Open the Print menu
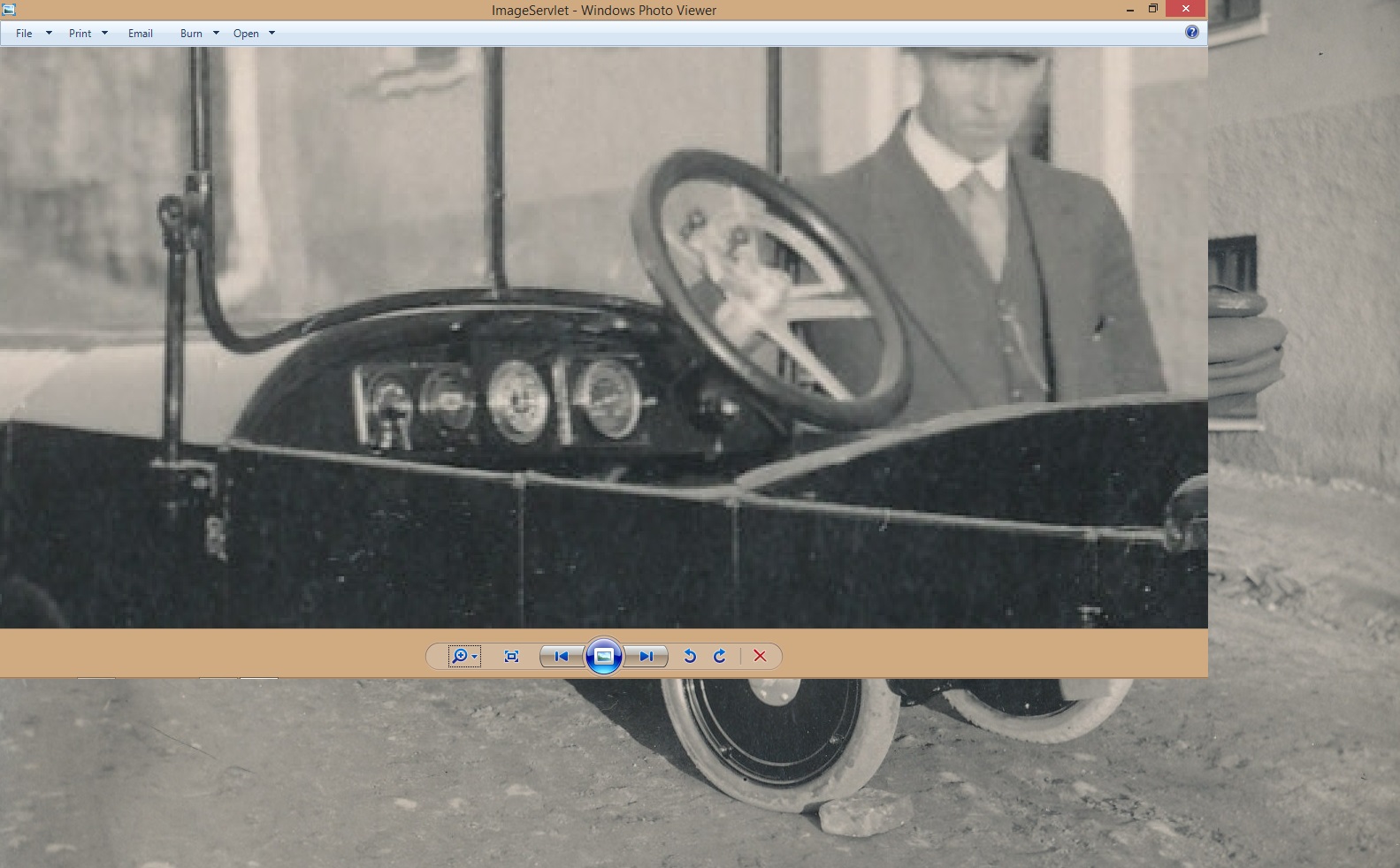 [x=80, y=34]
